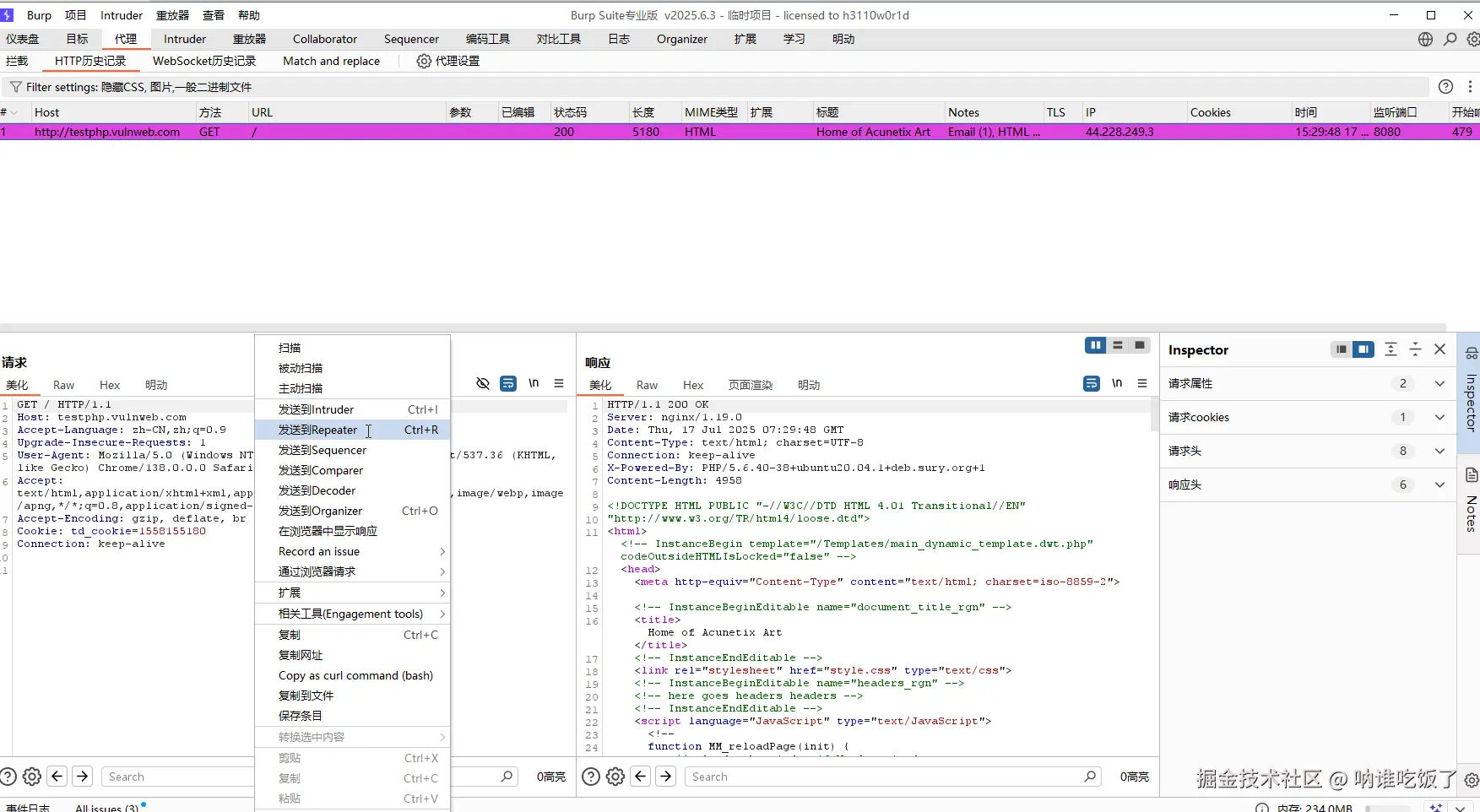Viewport: 1480px width, 812px height.
Task: Click the globe icon in top right
Action: [1425, 39]
